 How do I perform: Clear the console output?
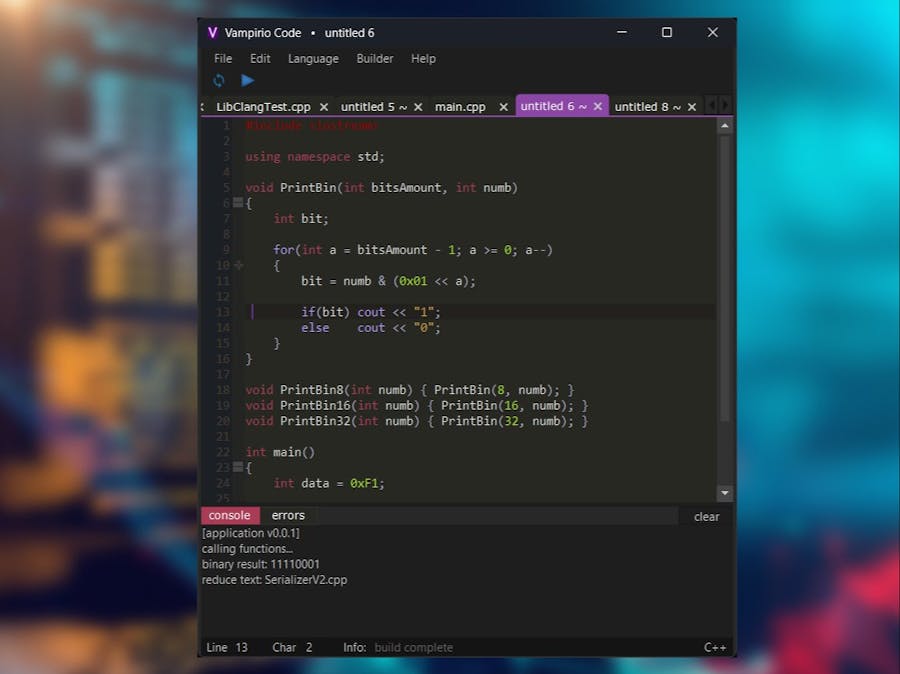click(x=707, y=517)
